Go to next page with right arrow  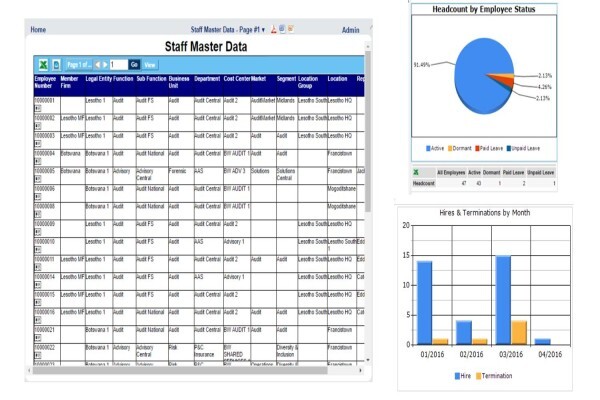[x=105, y=65]
